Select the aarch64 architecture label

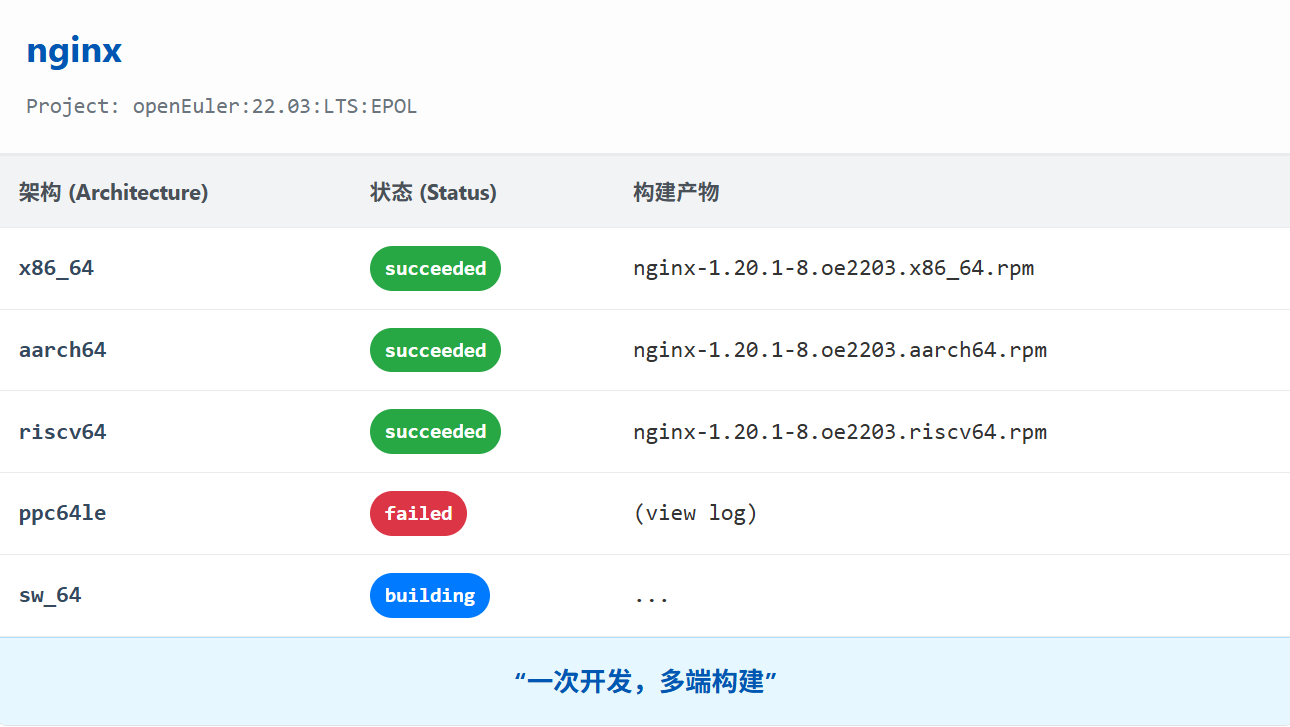tap(62, 350)
